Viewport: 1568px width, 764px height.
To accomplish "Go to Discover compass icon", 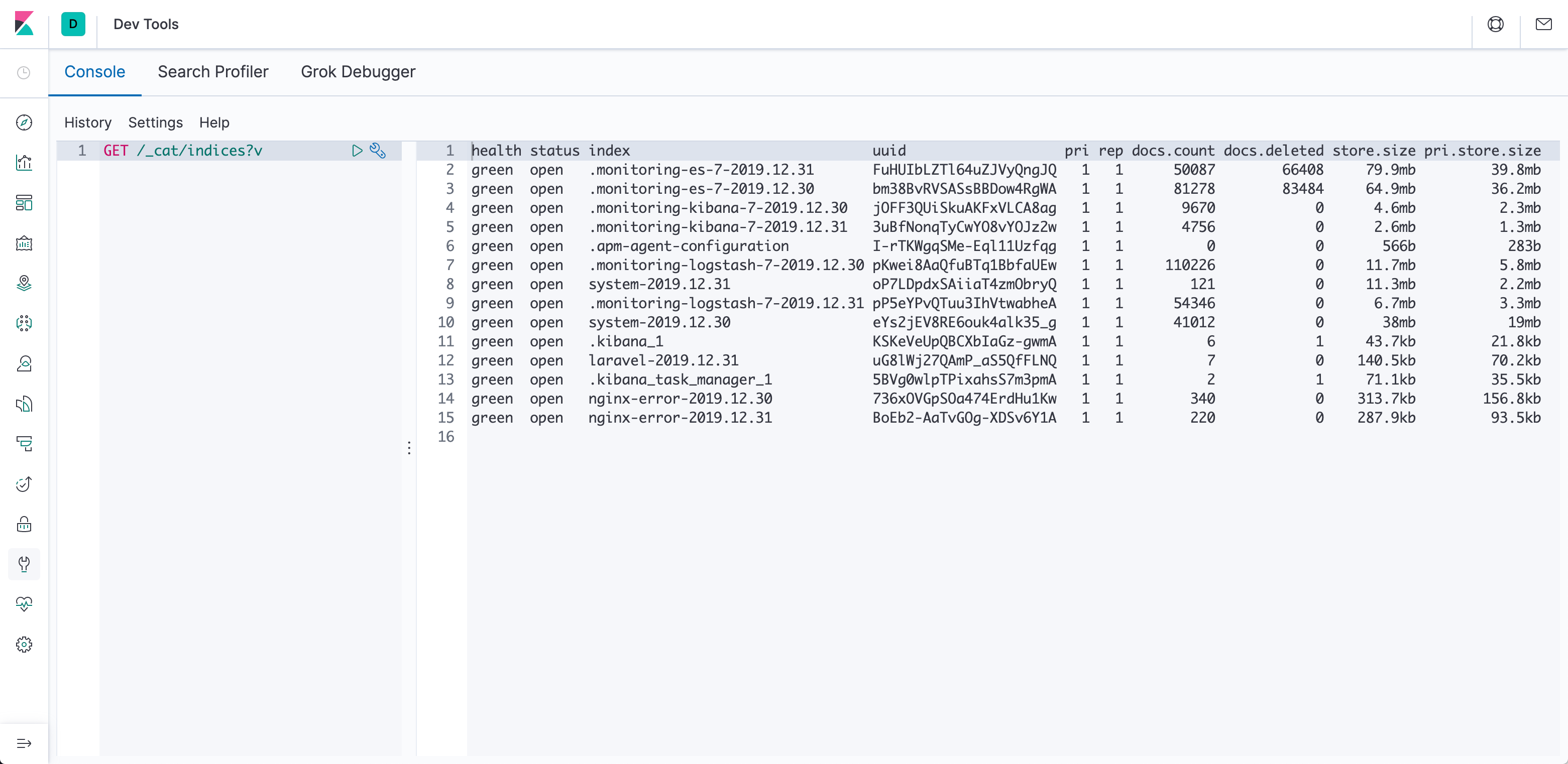I will tap(24, 122).
